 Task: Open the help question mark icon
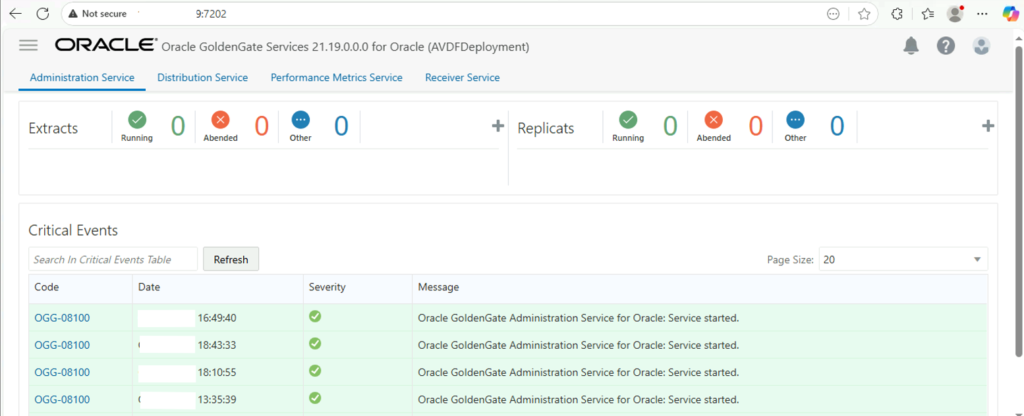(946, 46)
